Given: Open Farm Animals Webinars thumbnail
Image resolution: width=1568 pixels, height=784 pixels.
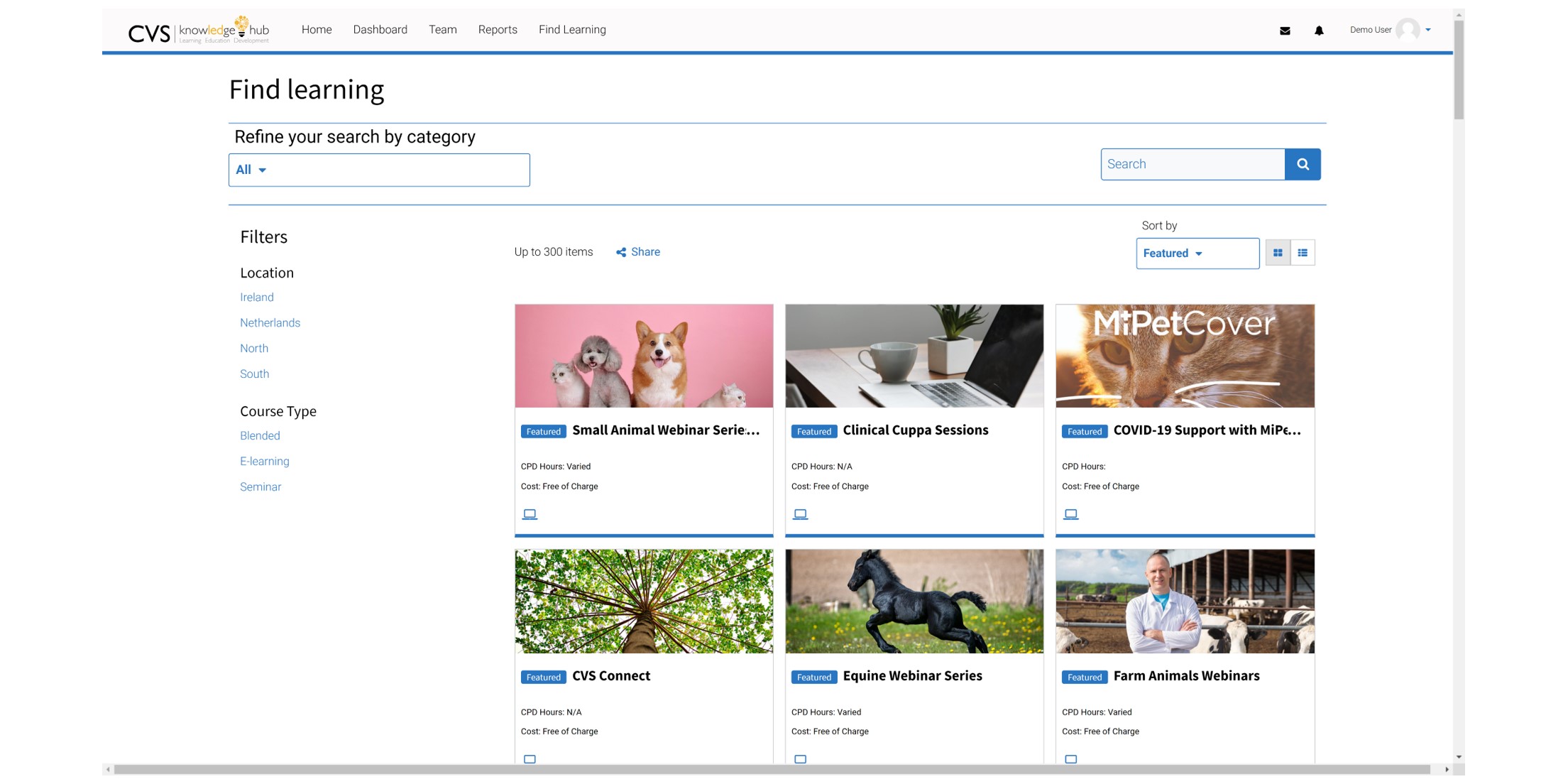Looking at the screenshot, I should point(1185,601).
